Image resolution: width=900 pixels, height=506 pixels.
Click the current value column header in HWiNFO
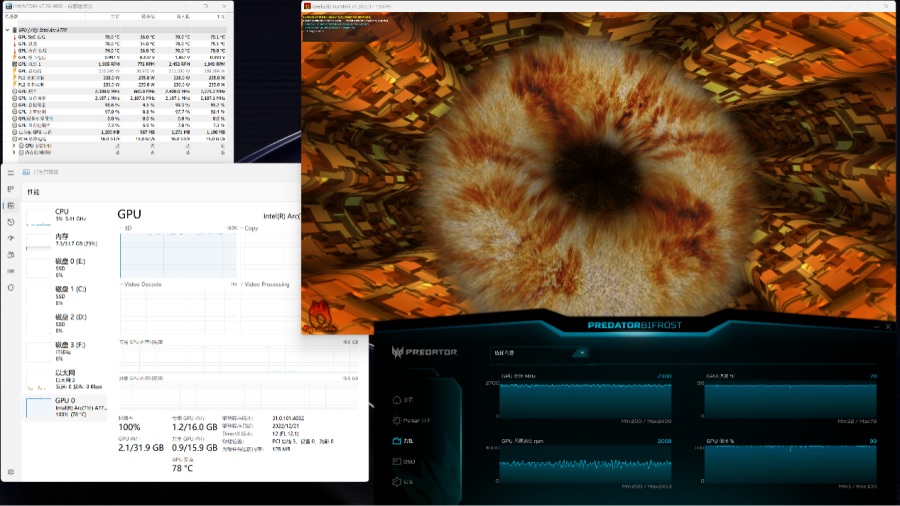click(103, 17)
